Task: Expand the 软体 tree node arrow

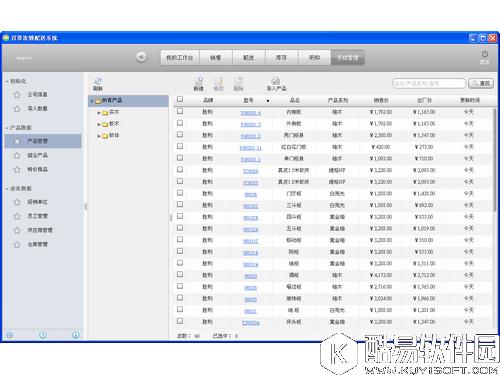Action: tap(99, 136)
